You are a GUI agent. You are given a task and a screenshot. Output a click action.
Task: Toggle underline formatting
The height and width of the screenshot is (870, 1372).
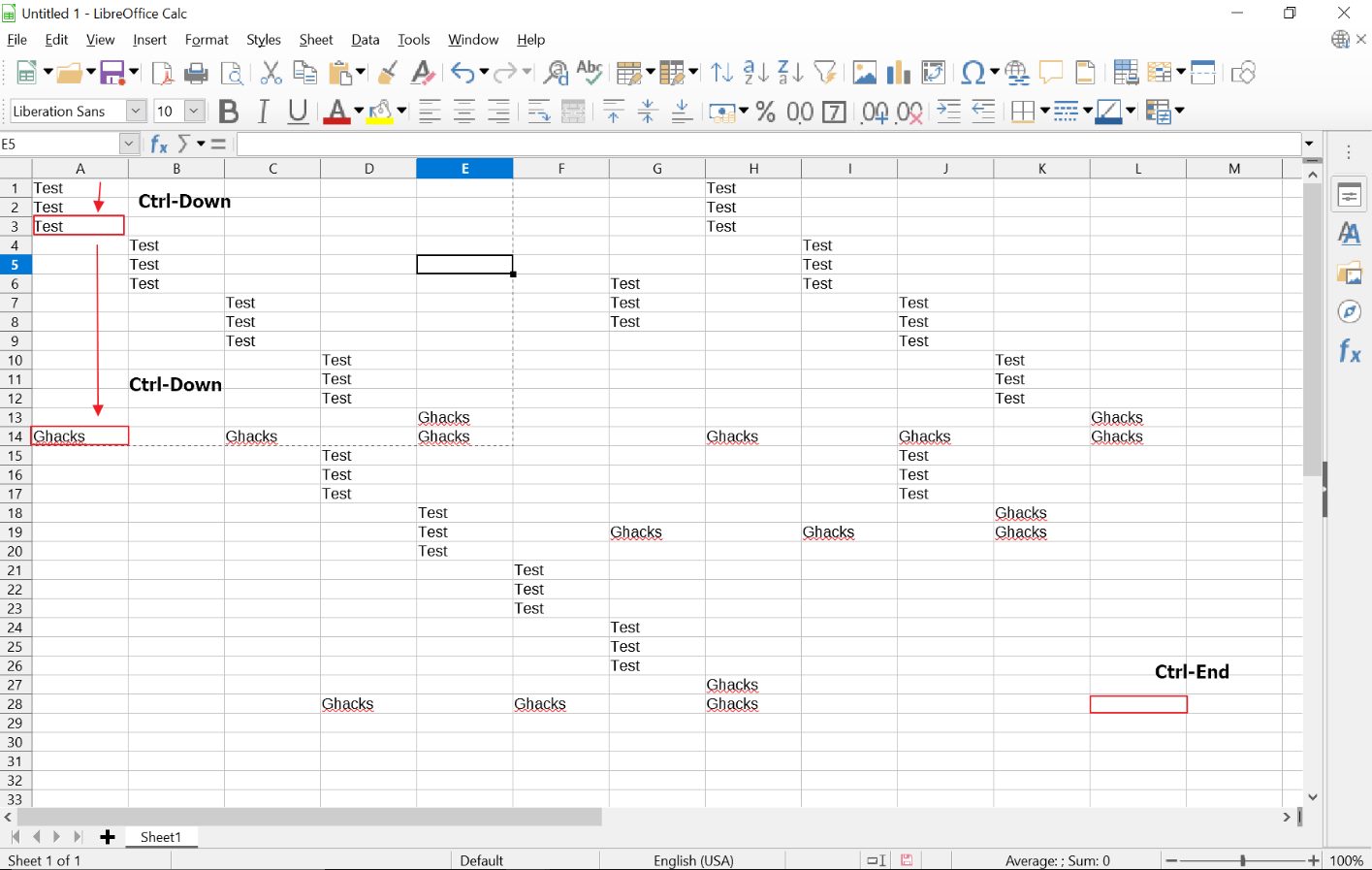[x=297, y=112]
